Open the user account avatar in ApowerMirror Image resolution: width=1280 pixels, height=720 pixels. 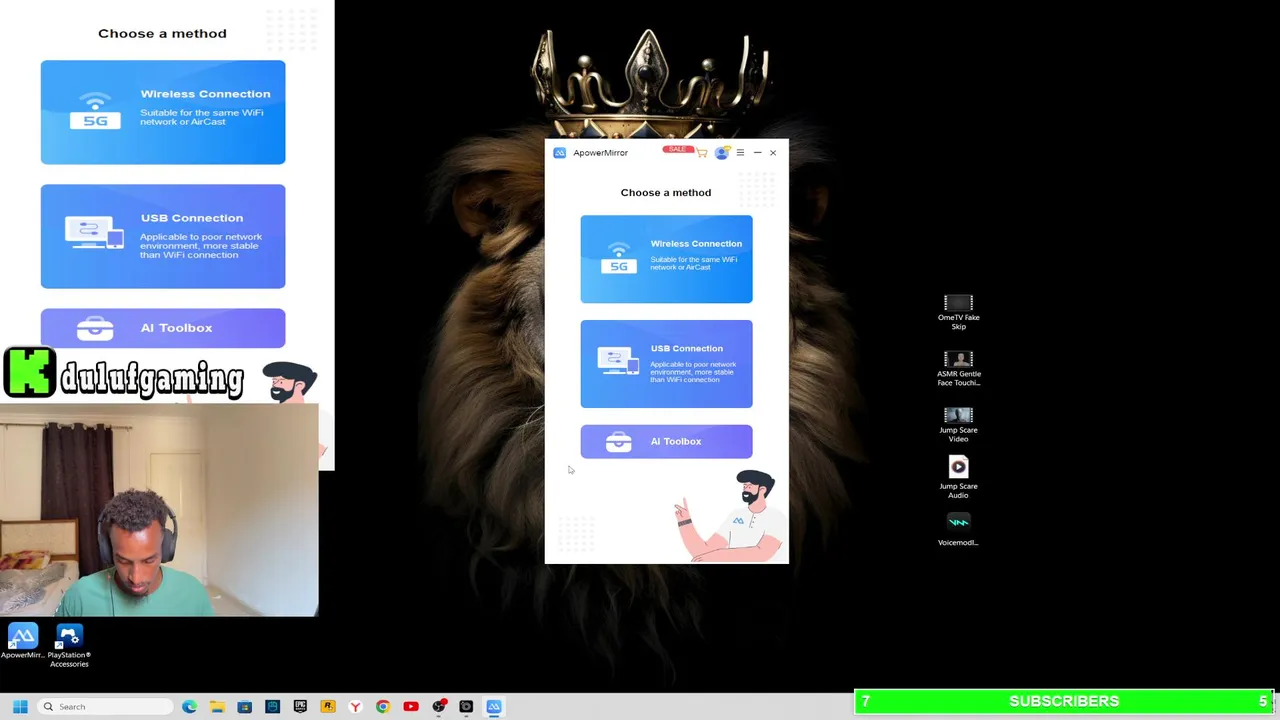coord(721,153)
